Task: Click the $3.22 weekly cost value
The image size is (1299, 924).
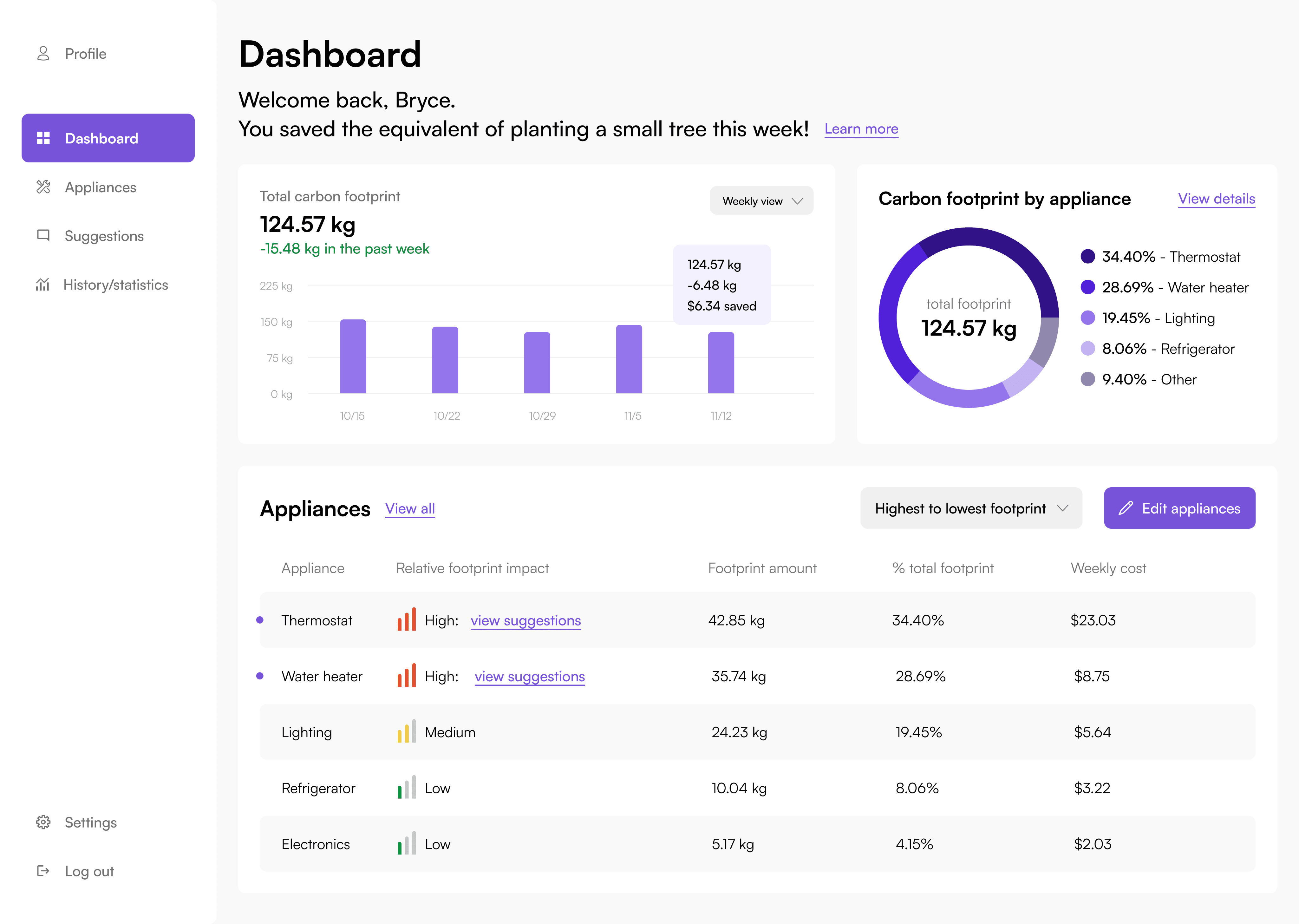Action: point(1092,788)
